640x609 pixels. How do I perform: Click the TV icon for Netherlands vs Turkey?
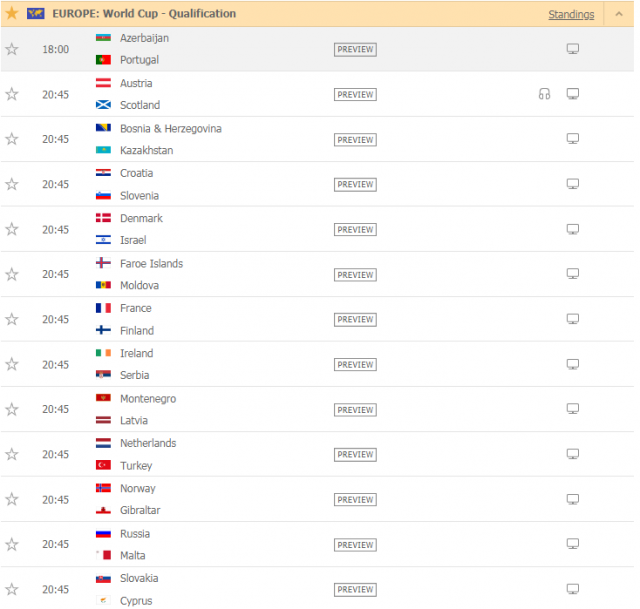coord(573,454)
